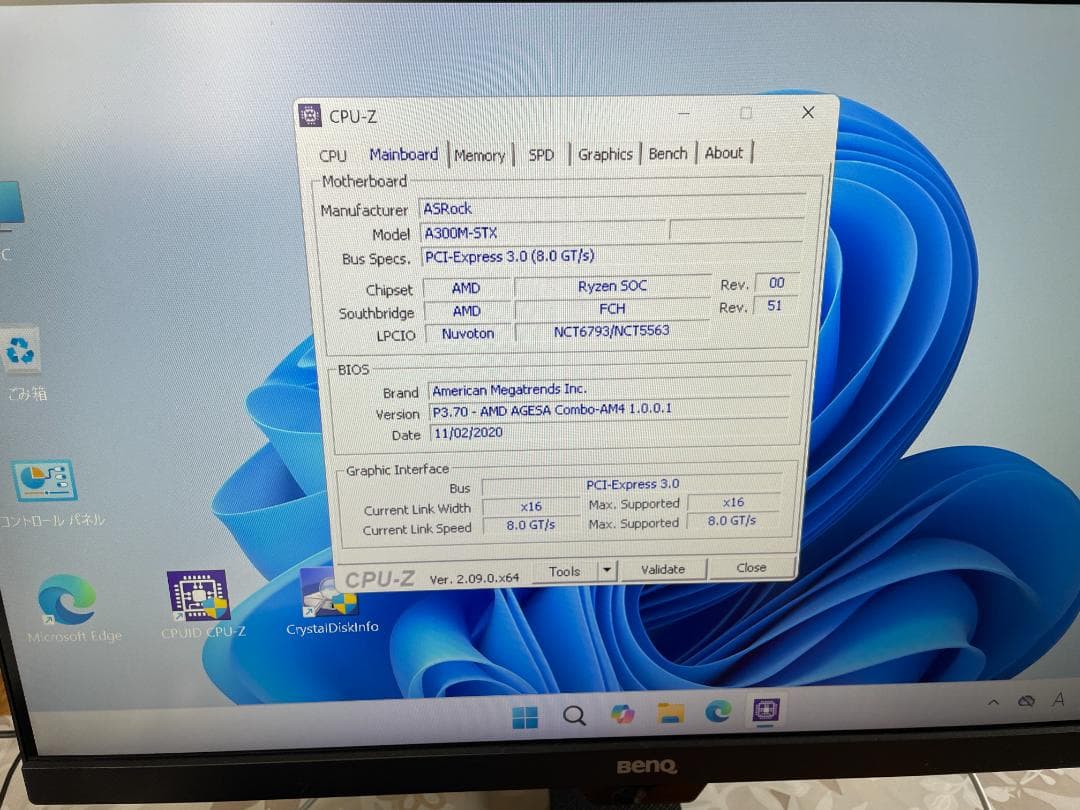Open Search from the taskbar

573,715
